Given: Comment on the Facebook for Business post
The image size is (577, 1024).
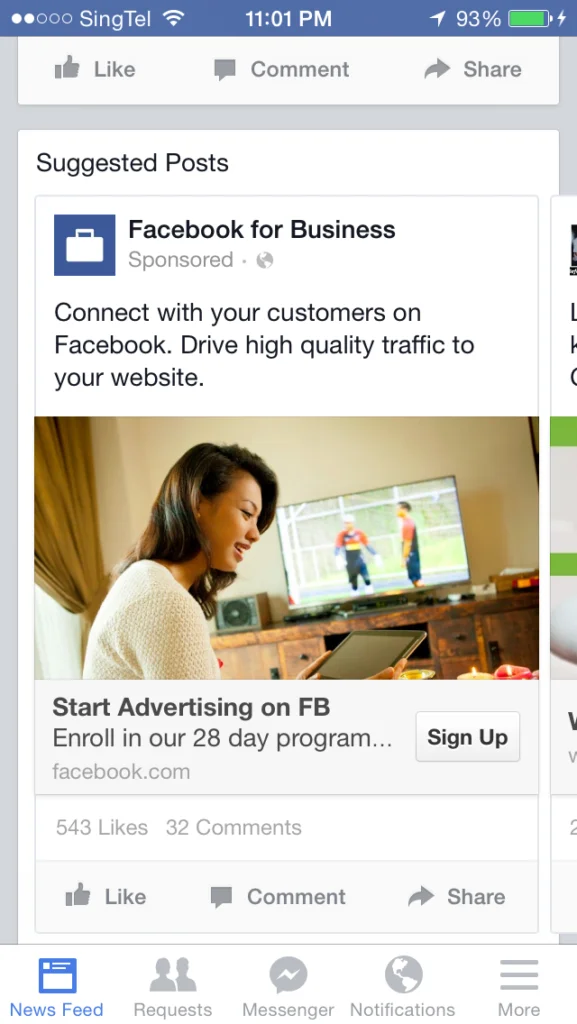Looking at the screenshot, I should click(x=278, y=897).
